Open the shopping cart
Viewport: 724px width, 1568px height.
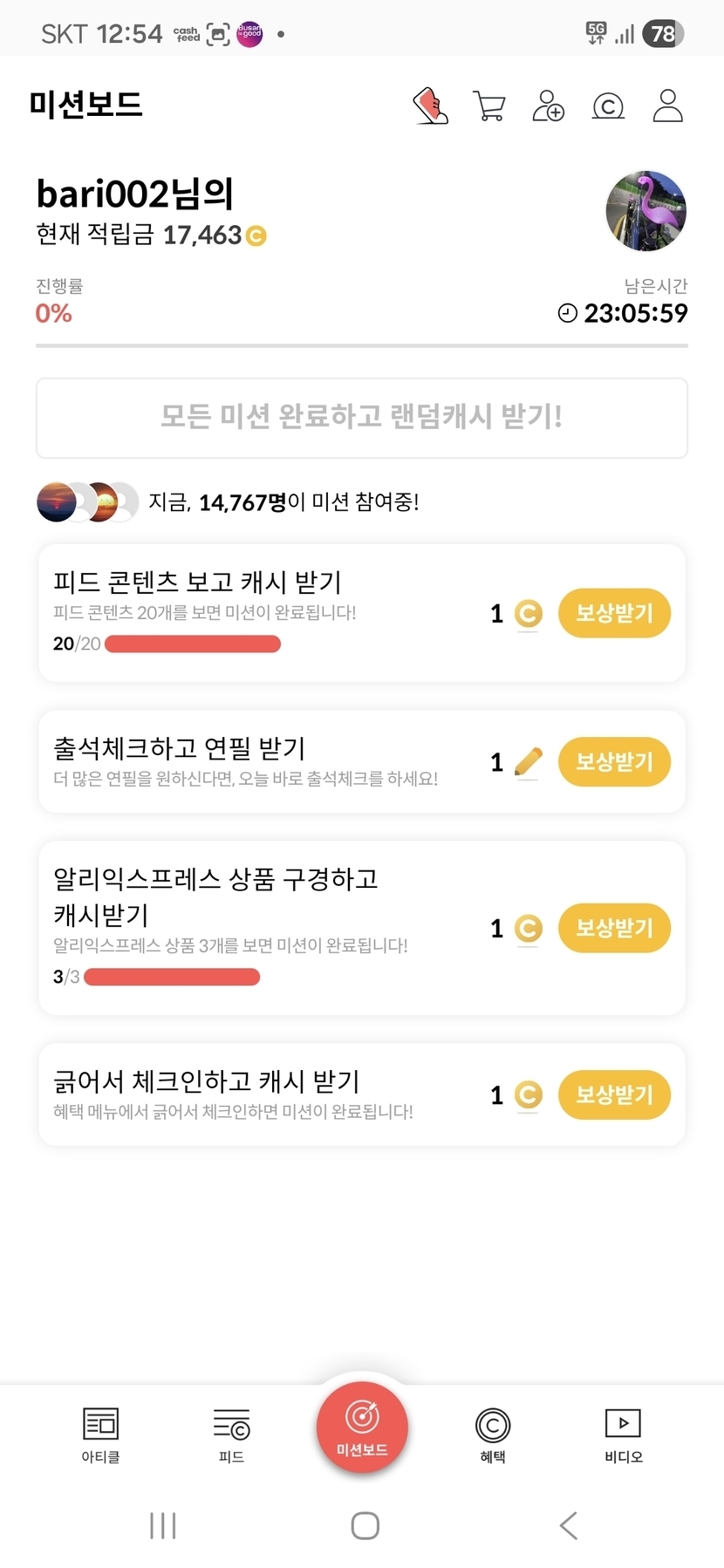[x=488, y=106]
